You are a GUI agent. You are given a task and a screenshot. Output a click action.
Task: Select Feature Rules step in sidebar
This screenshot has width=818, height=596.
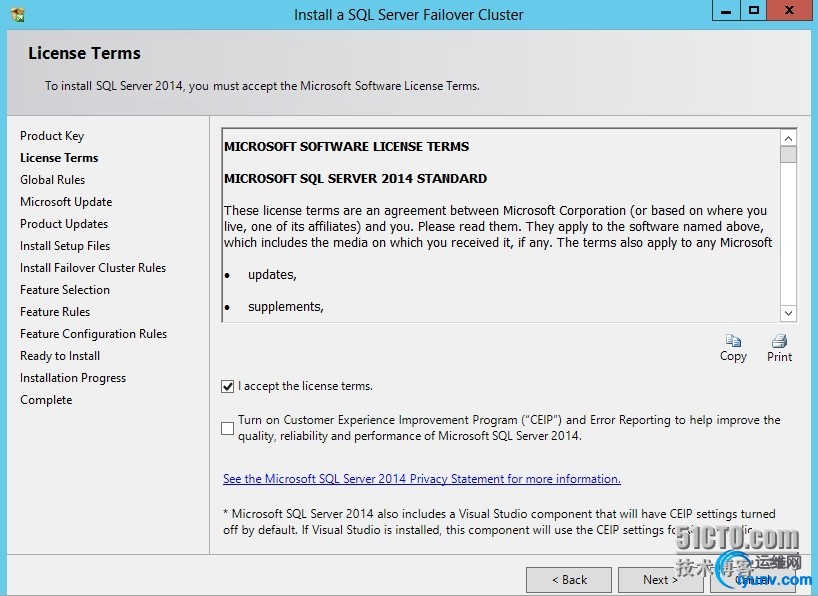[55, 312]
